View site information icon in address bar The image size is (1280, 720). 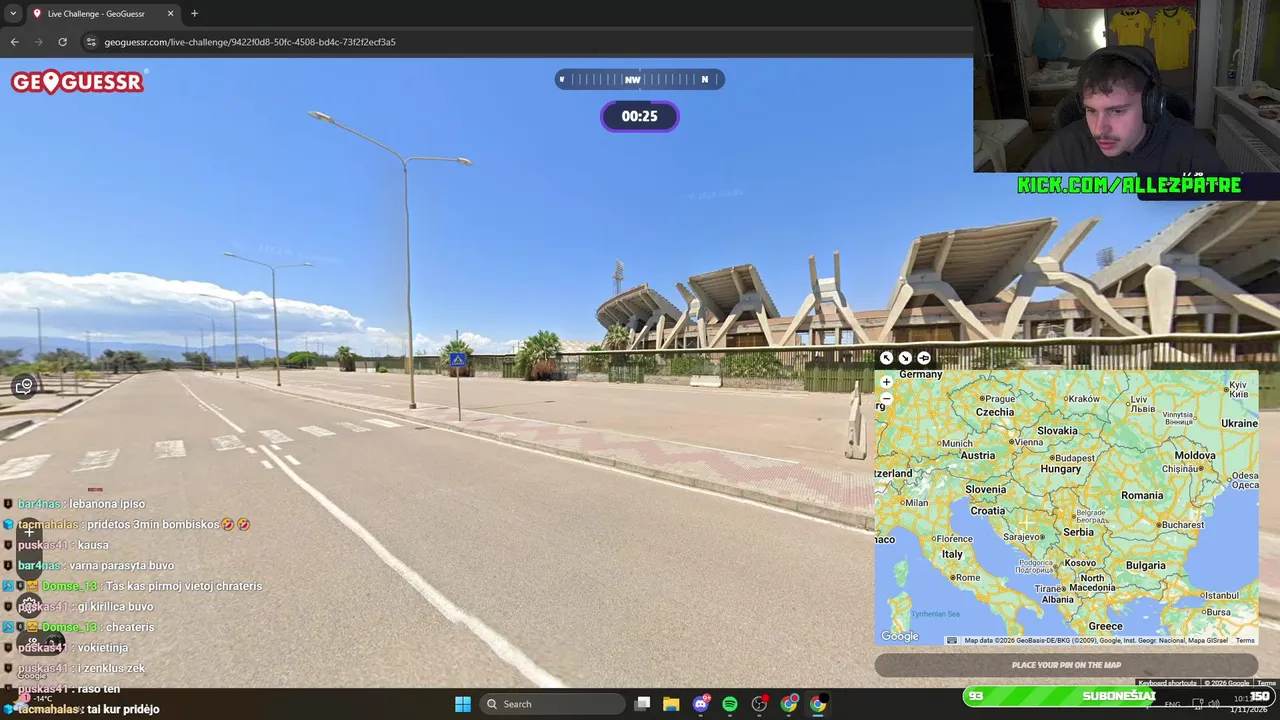coord(91,42)
